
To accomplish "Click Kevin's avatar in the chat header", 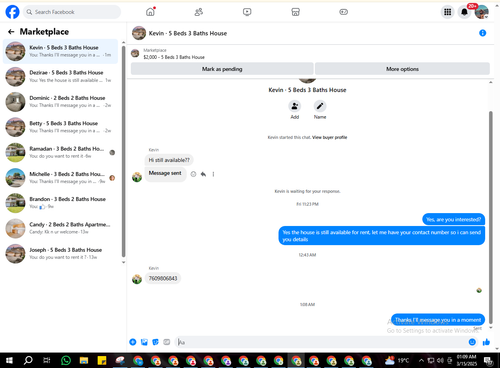I will pos(139,33).
